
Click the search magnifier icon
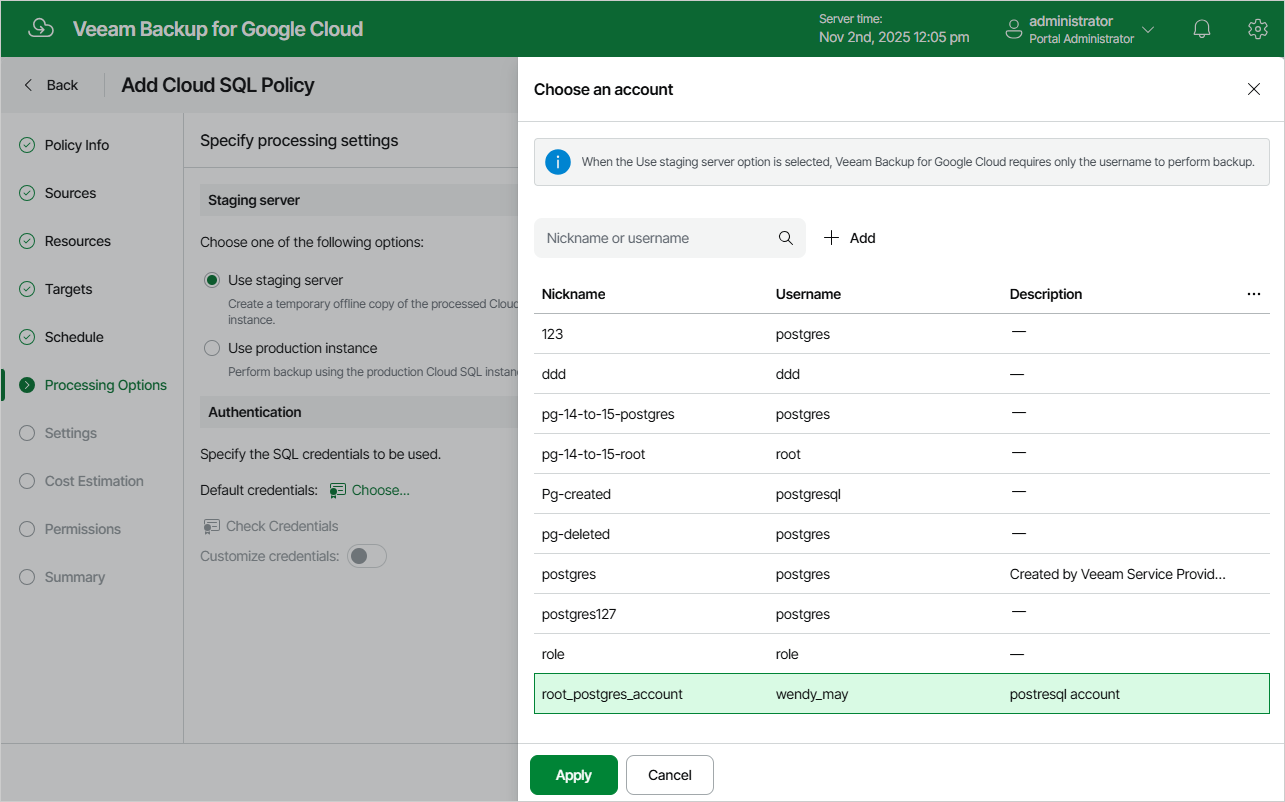pyautogui.click(x=786, y=238)
